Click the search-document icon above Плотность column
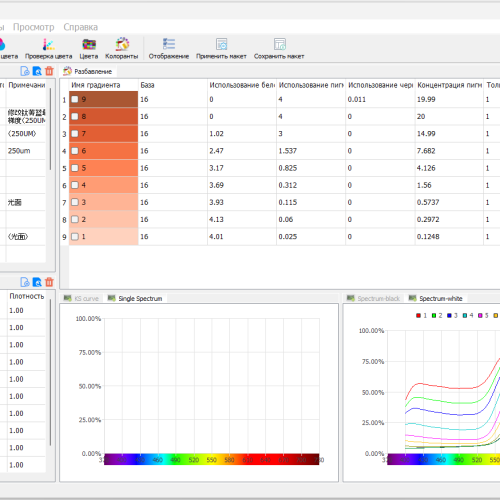The width and height of the screenshot is (500, 500). (37, 282)
